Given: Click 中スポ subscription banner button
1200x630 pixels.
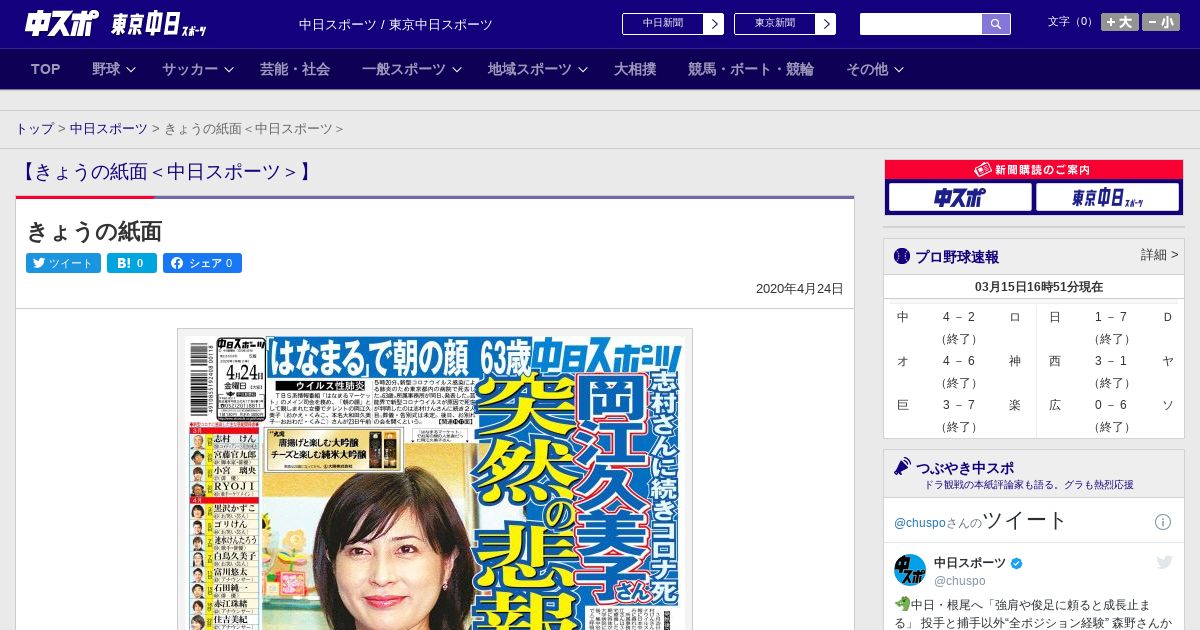Looking at the screenshot, I should coord(960,198).
